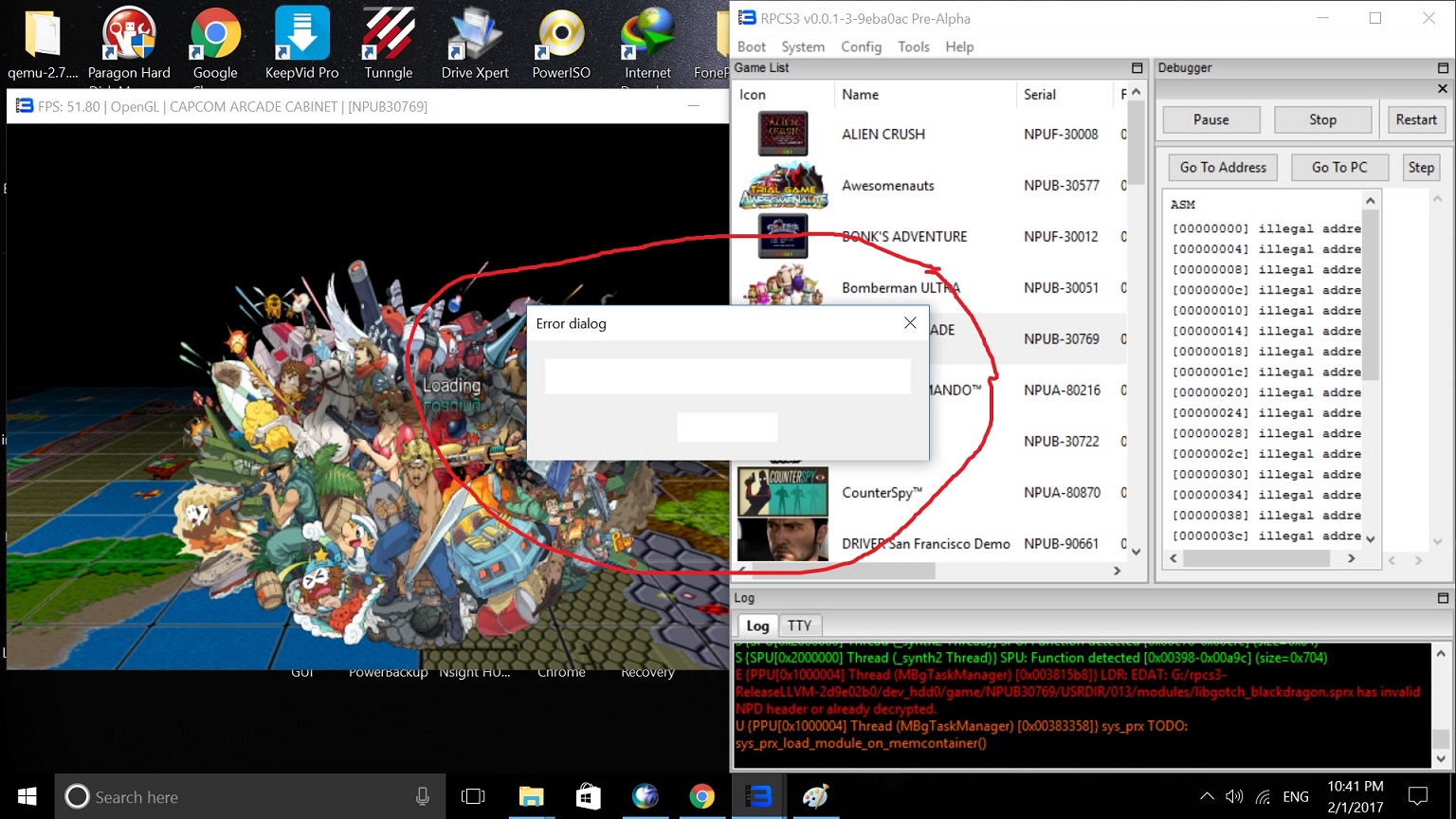Screen dimensions: 1456x819
Task: Open the System menu in RPCS3
Action: [803, 46]
